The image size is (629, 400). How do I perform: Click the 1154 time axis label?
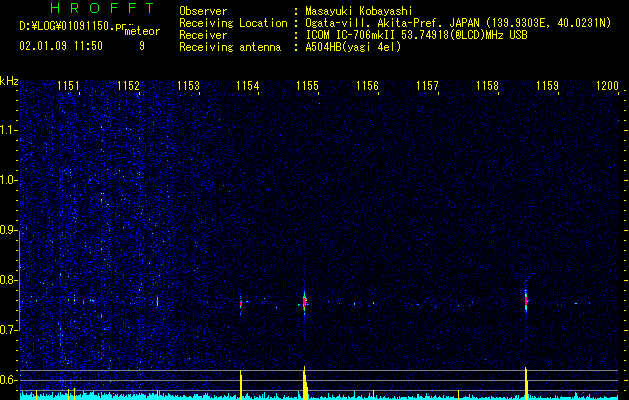(x=248, y=86)
